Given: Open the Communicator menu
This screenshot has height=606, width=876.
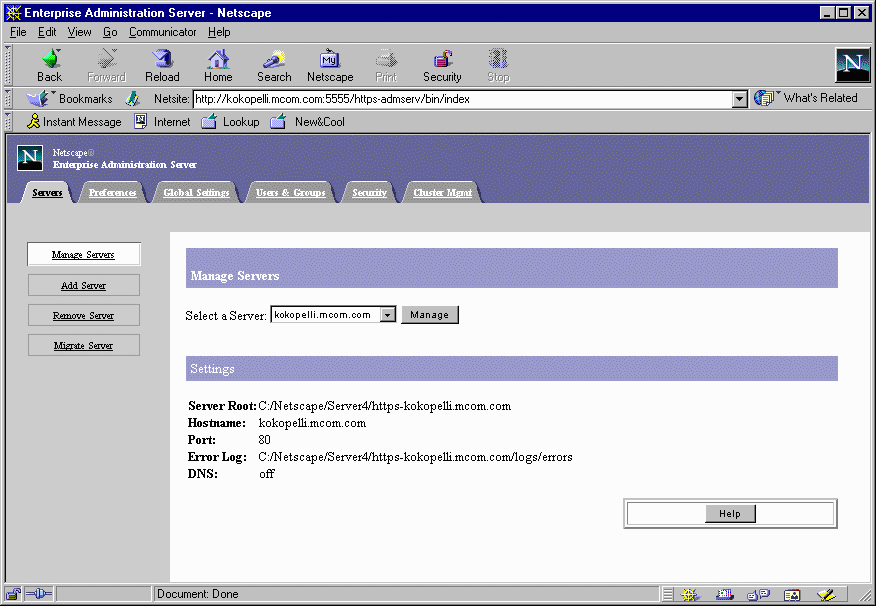Looking at the screenshot, I should point(163,32).
